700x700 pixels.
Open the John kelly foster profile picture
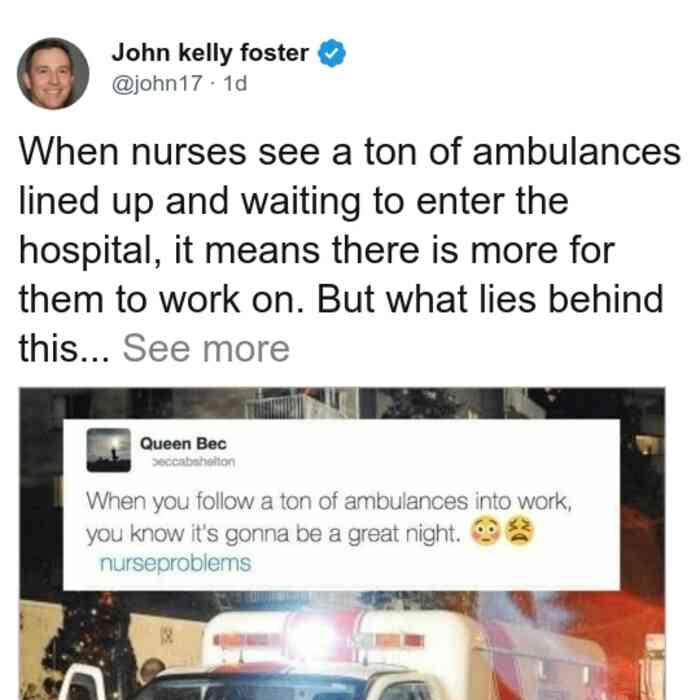click(x=53, y=74)
